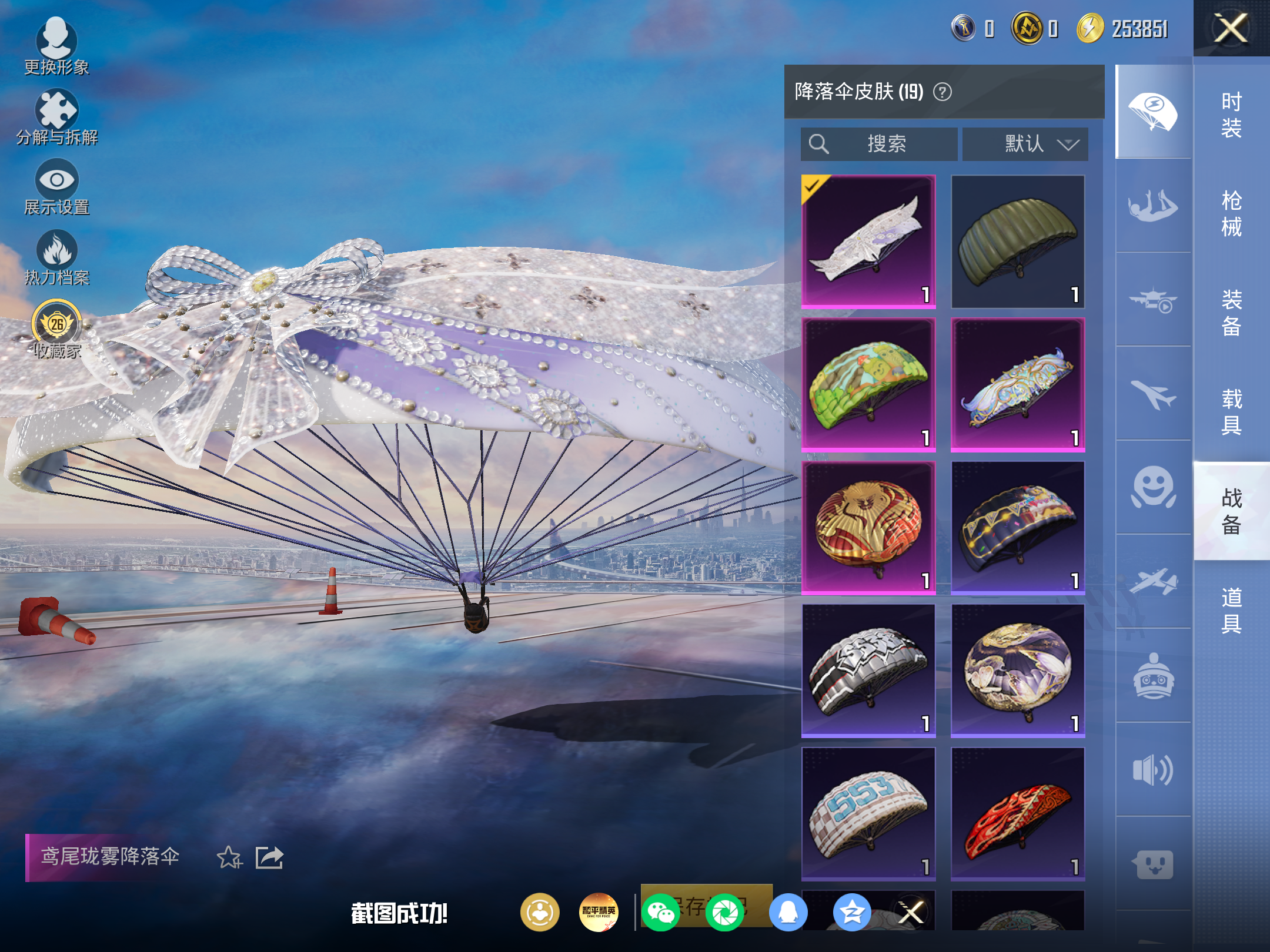This screenshot has width=1270, height=952.
Task: Share screenshot to WeChat green icon
Action: point(660,913)
